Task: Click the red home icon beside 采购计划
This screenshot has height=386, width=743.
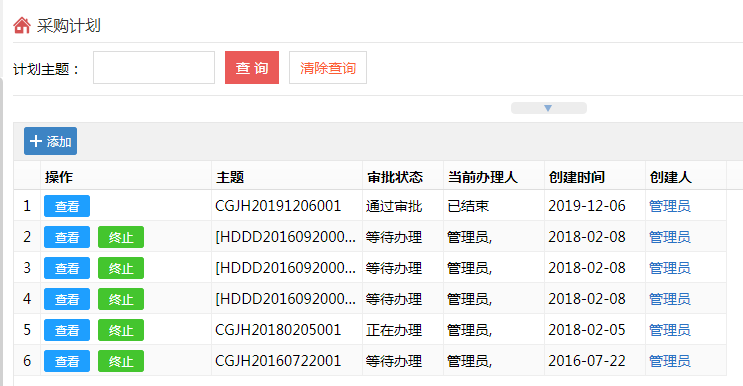Action: tap(22, 25)
